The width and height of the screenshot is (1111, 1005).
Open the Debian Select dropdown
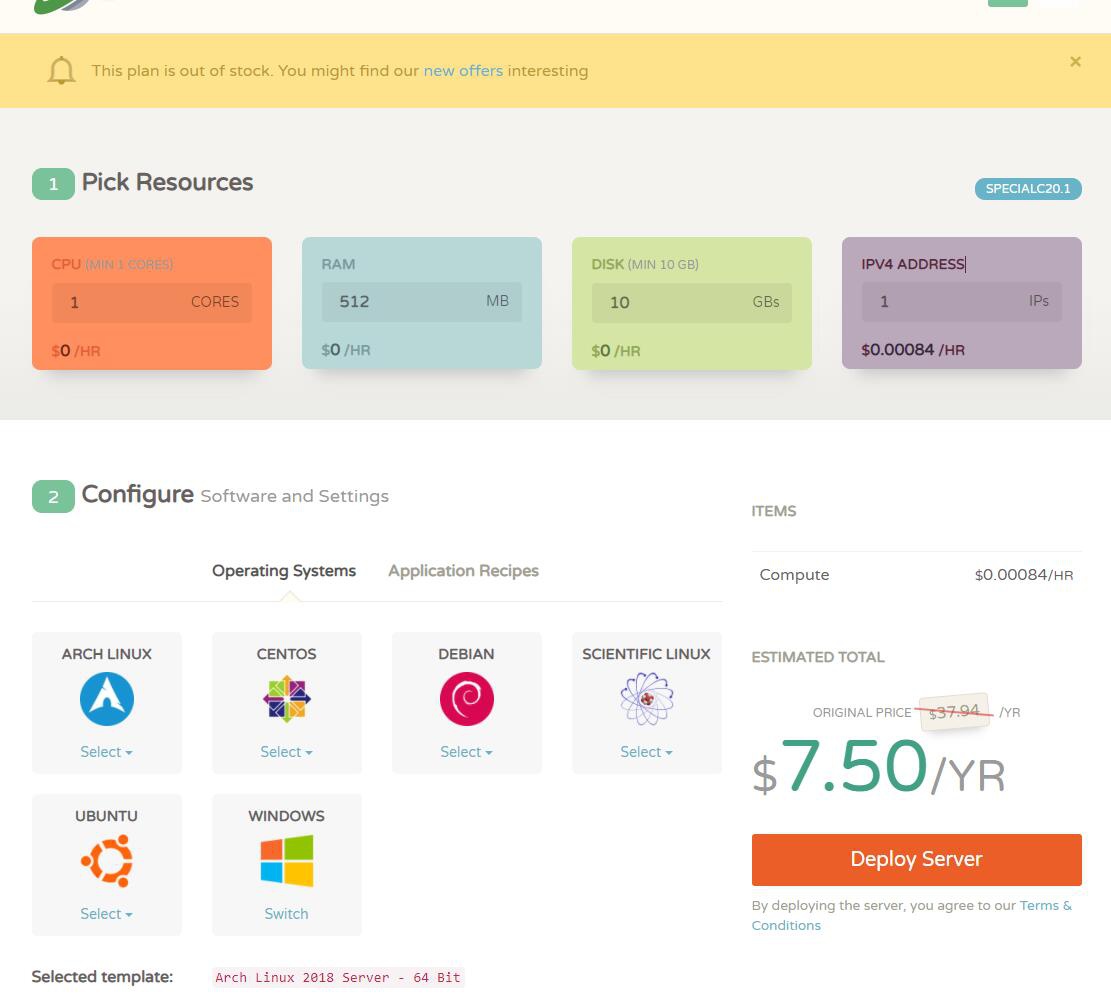pyautogui.click(x=466, y=752)
